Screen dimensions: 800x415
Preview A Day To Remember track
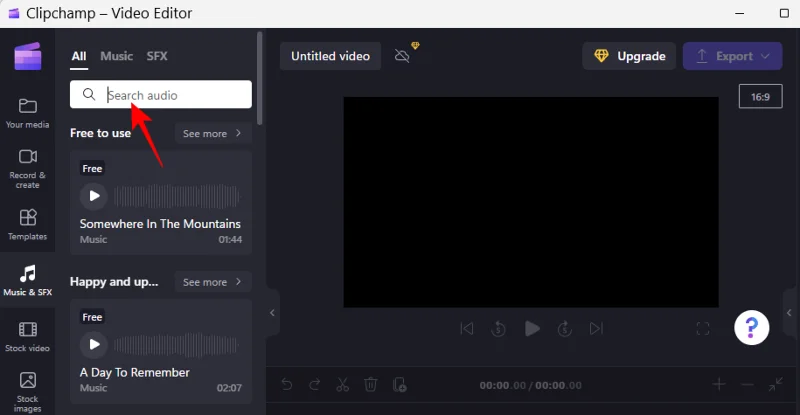click(94, 345)
